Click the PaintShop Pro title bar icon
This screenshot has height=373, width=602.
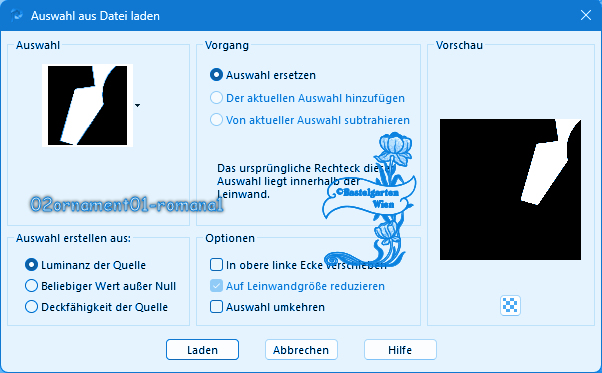click(17, 15)
